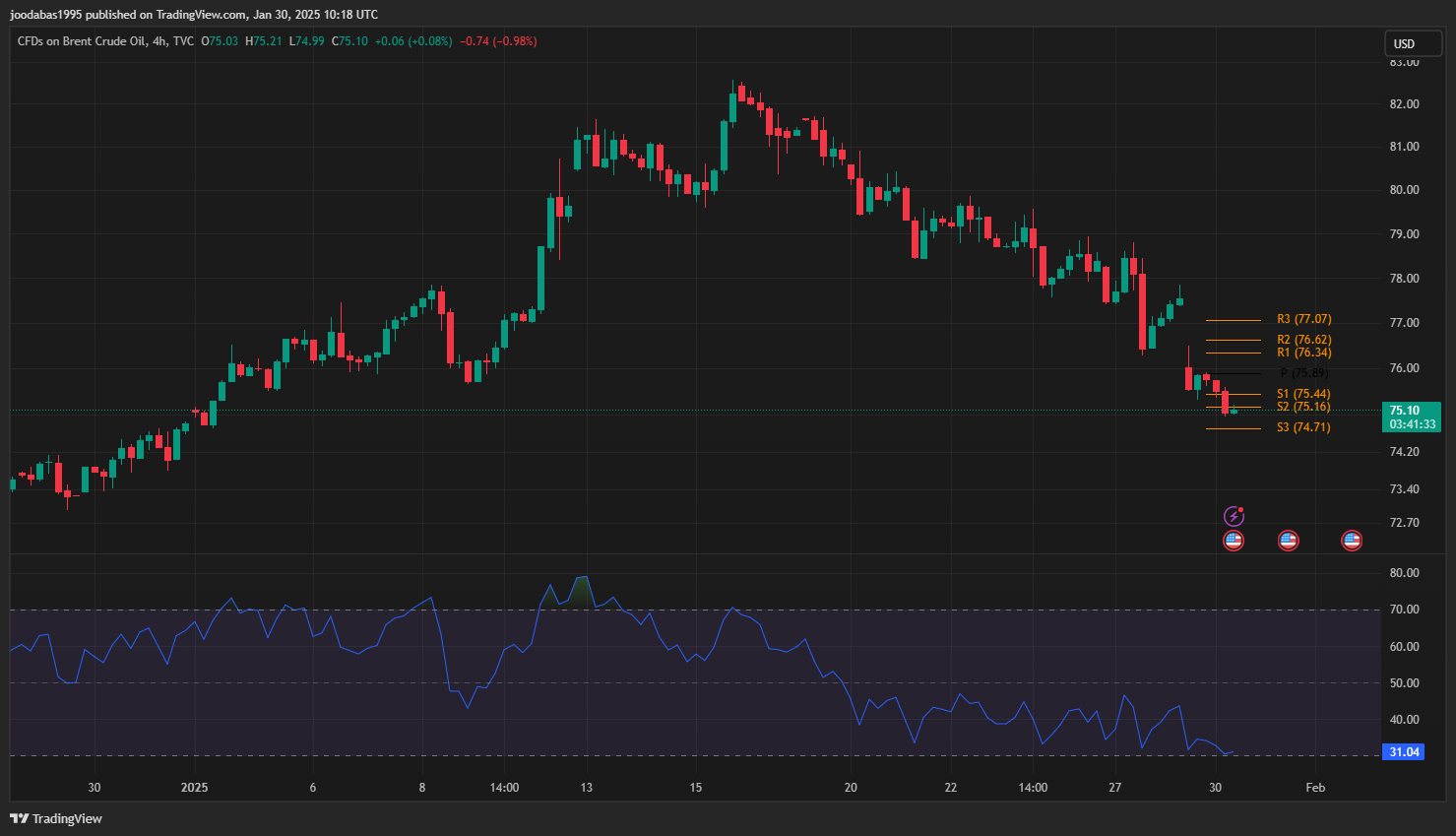Select the R3 (77.07) pivot label
Screen dimensions: 1456x836
tap(1303, 319)
